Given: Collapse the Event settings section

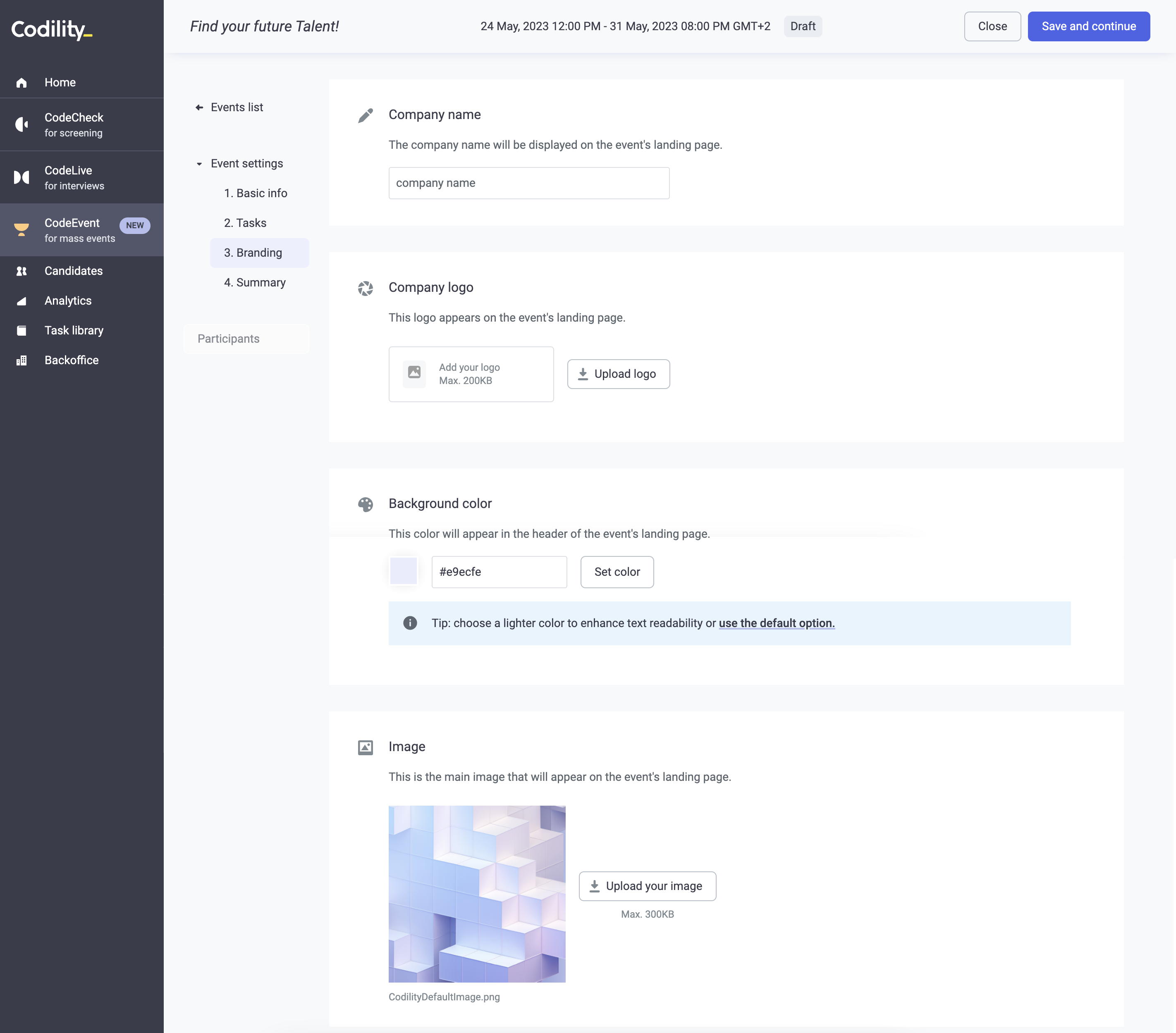Looking at the screenshot, I should click(x=199, y=164).
